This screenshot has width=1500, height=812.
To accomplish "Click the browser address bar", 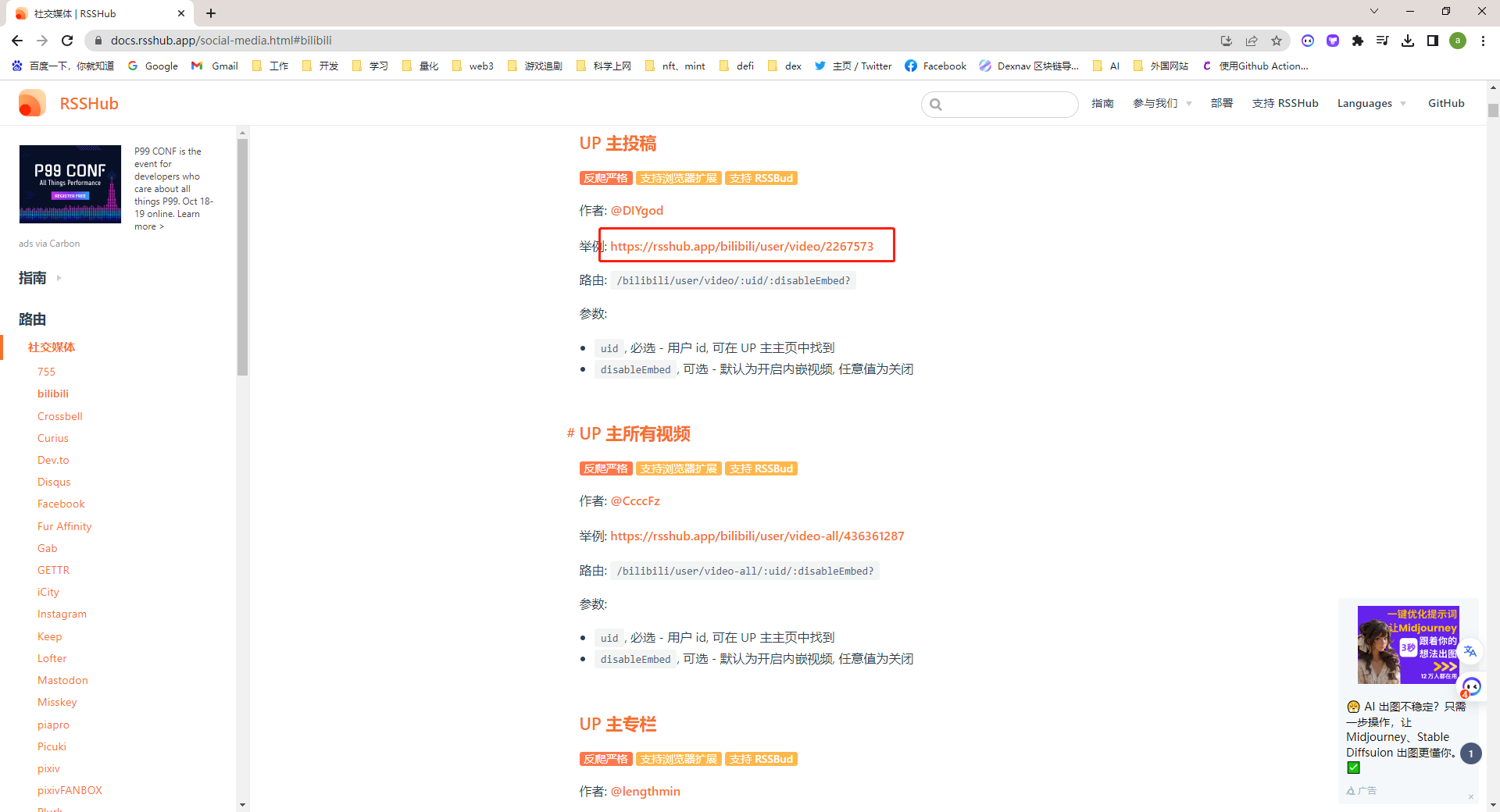I will (656, 41).
